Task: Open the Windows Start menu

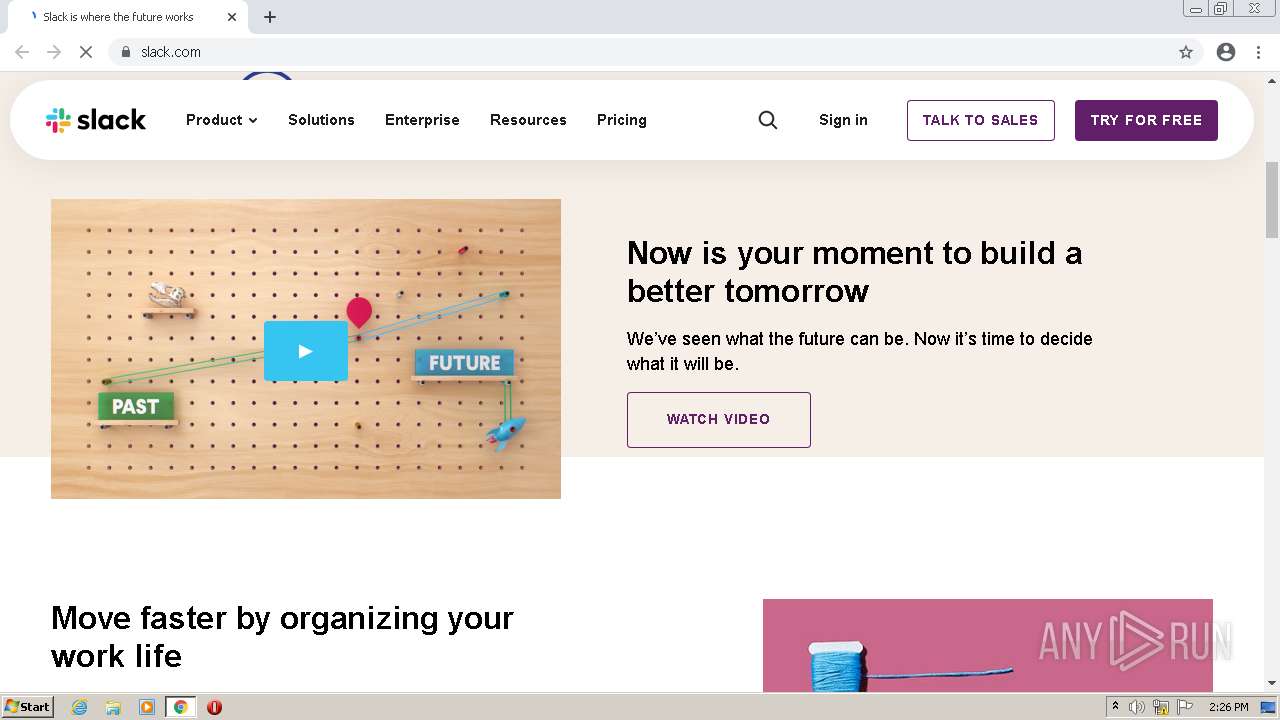Action: [x=27, y=707]
